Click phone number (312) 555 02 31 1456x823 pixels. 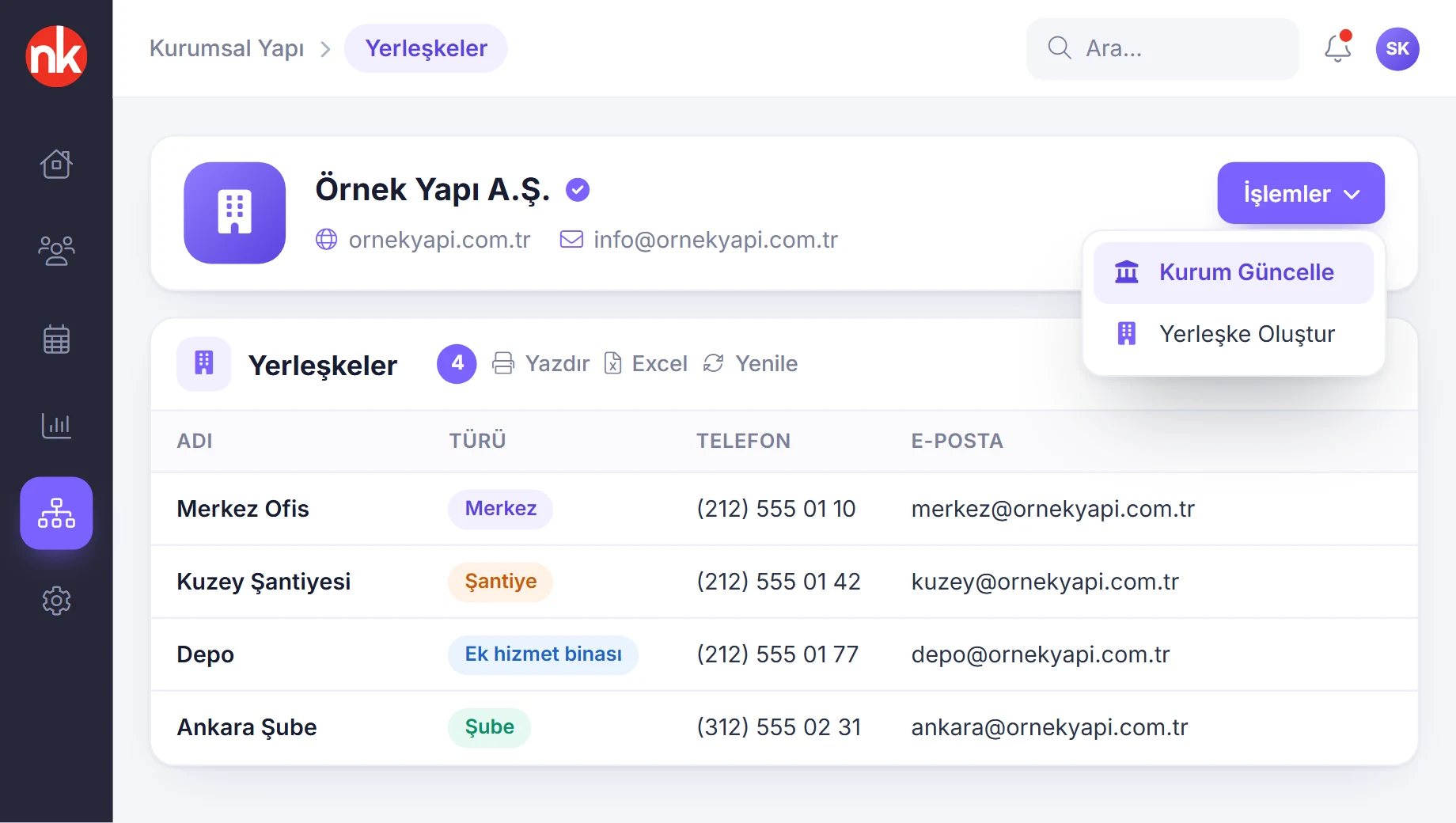(779, 727)
